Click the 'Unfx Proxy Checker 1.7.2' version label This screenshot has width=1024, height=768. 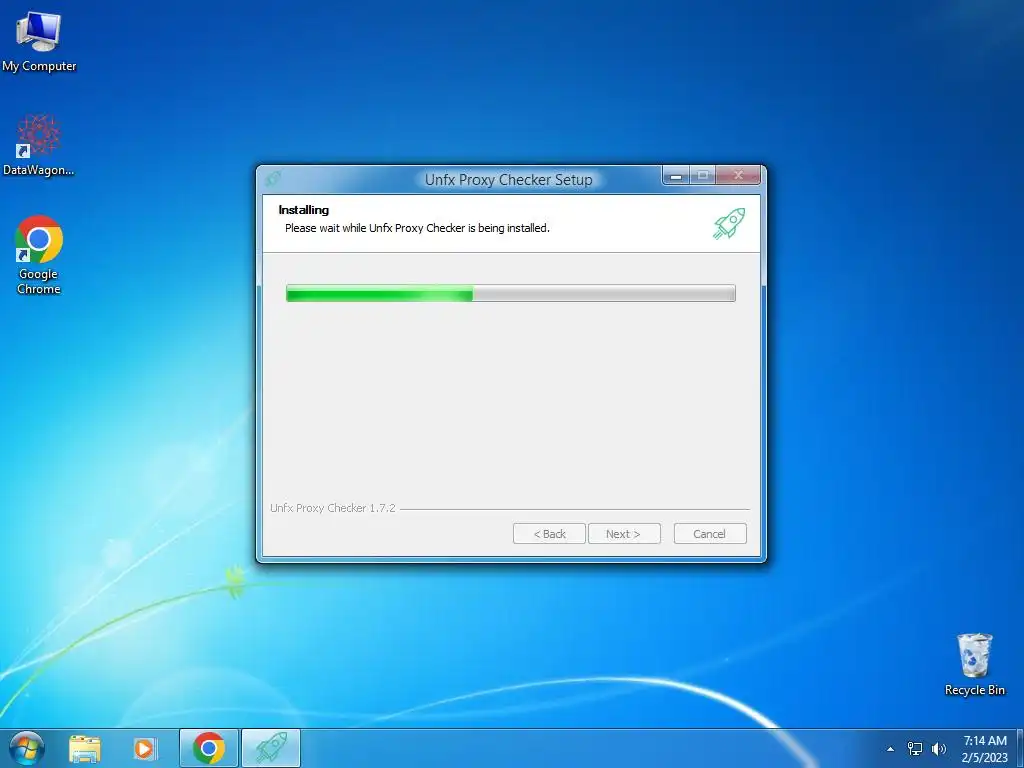click(x=333, y=508)
